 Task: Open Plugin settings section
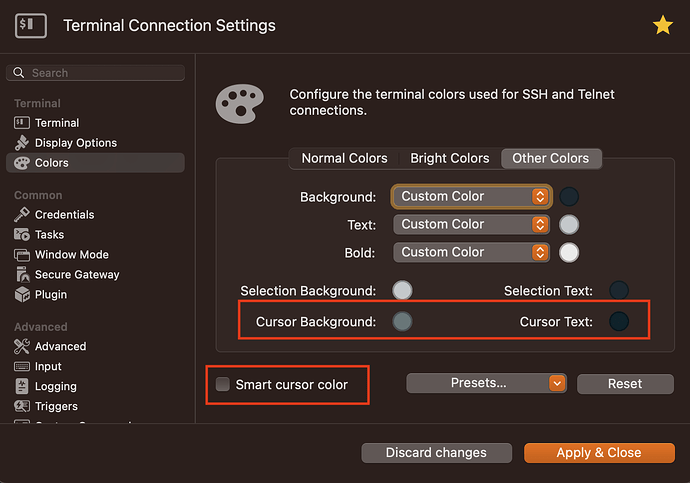pyautogui.click(x=50, y=295)
